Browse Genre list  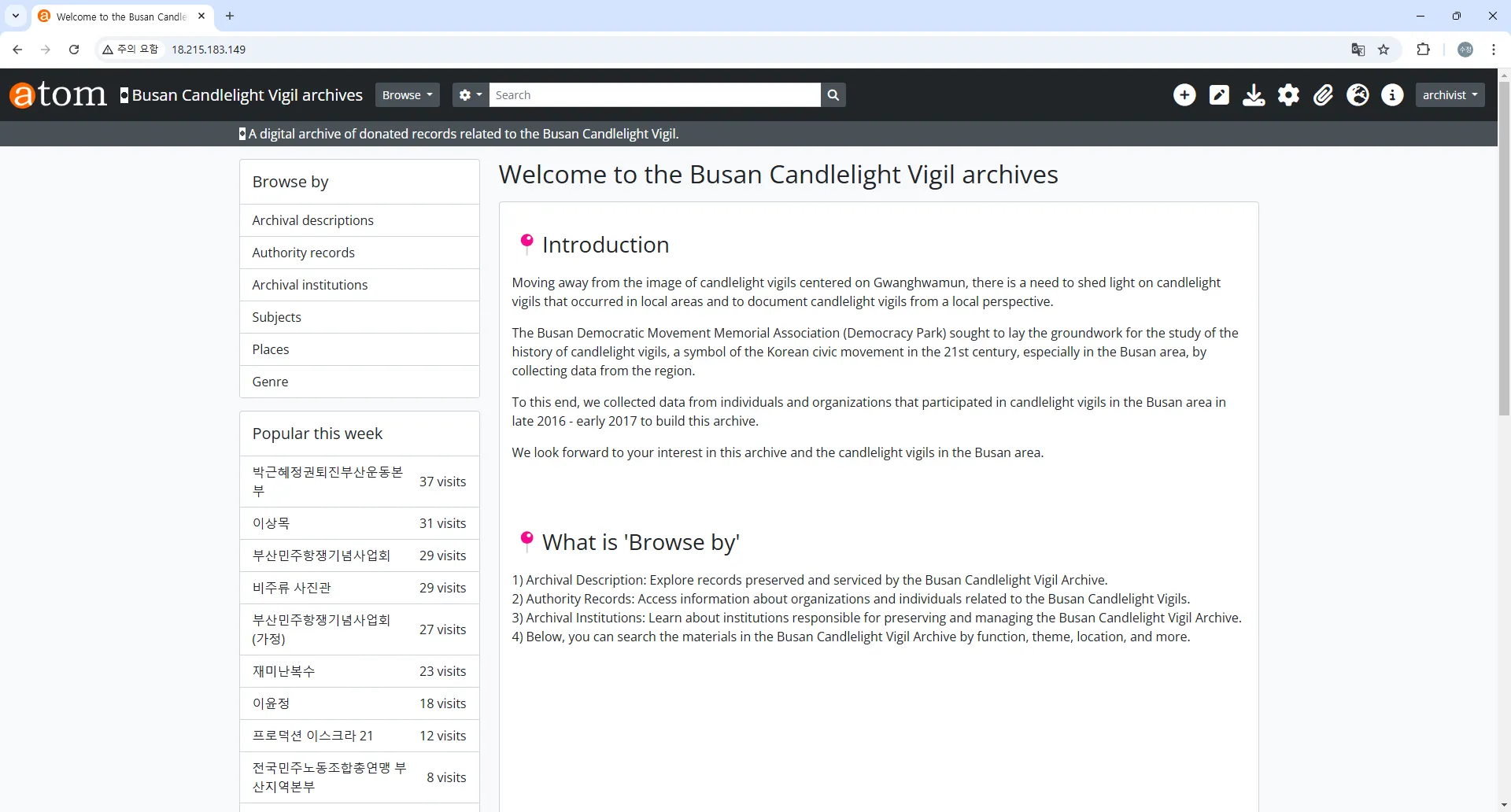tap(360, 382)
